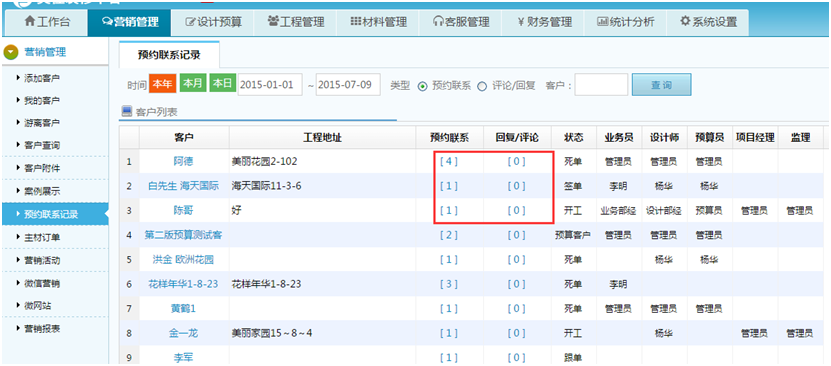Open 微信营销 in the sidebar

click(x=41, y=283)
